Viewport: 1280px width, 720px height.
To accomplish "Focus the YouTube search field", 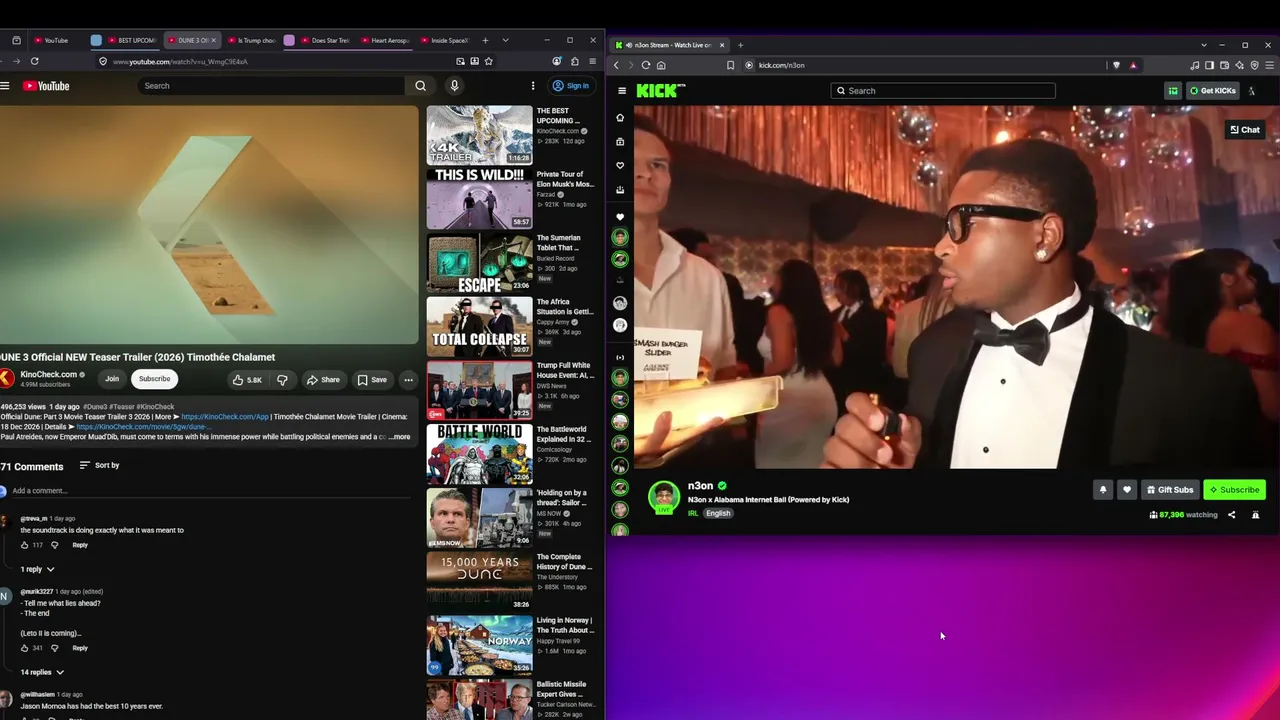I will pyautogui.click(x=271, y=86).
